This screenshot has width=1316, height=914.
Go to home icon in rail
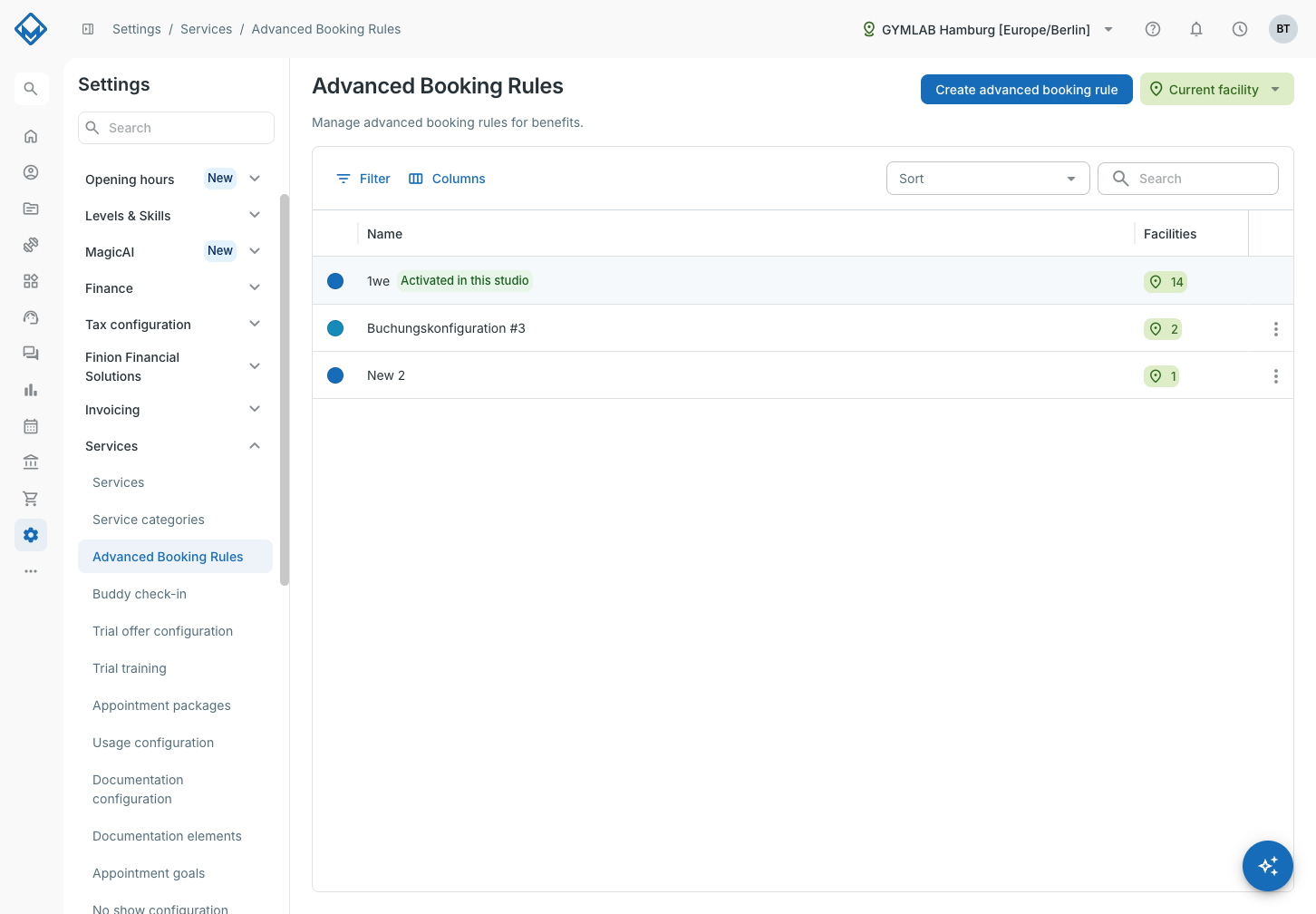pyautogui.click(x=31, y=136)
